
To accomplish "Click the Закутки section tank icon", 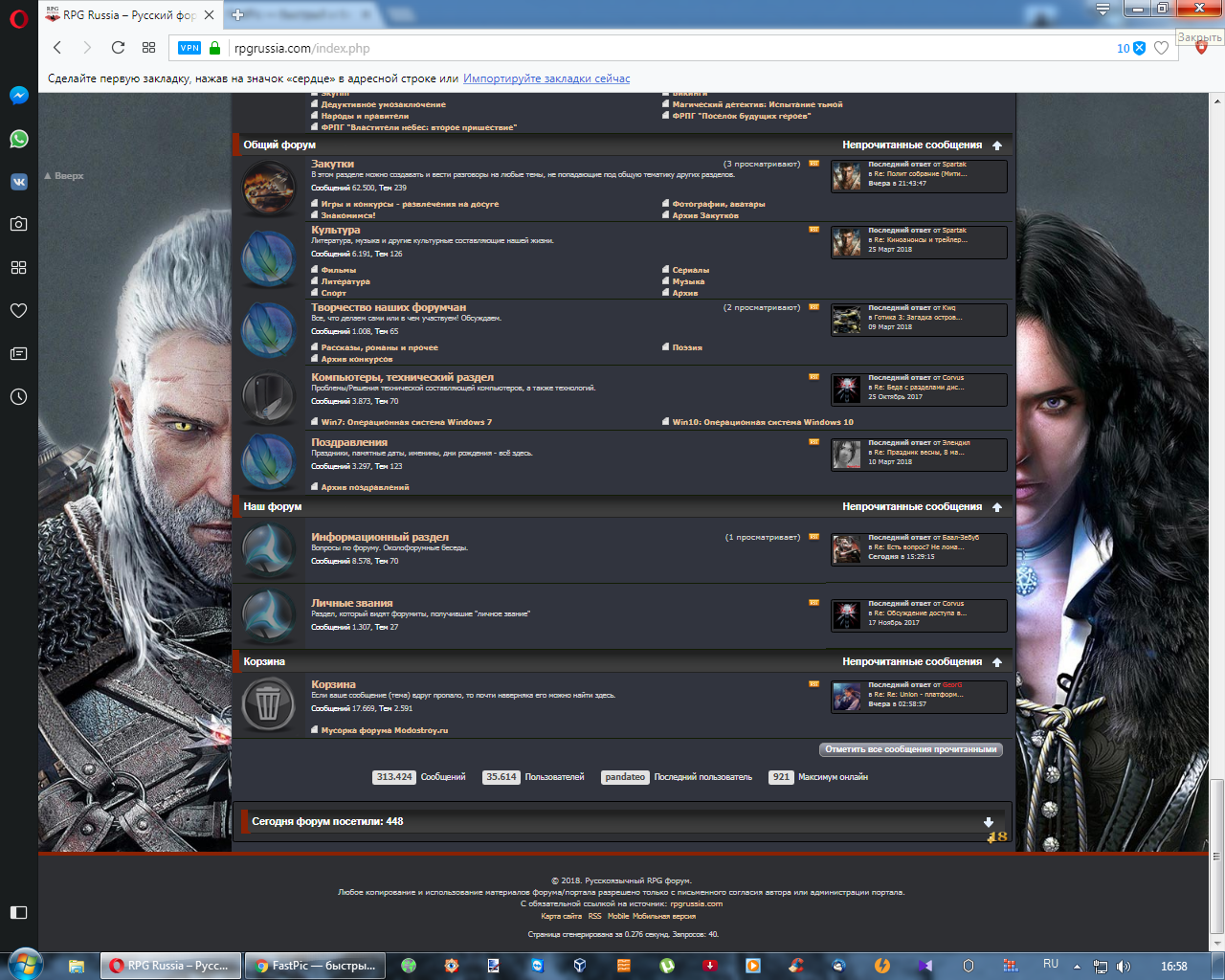I will (269, 186).
